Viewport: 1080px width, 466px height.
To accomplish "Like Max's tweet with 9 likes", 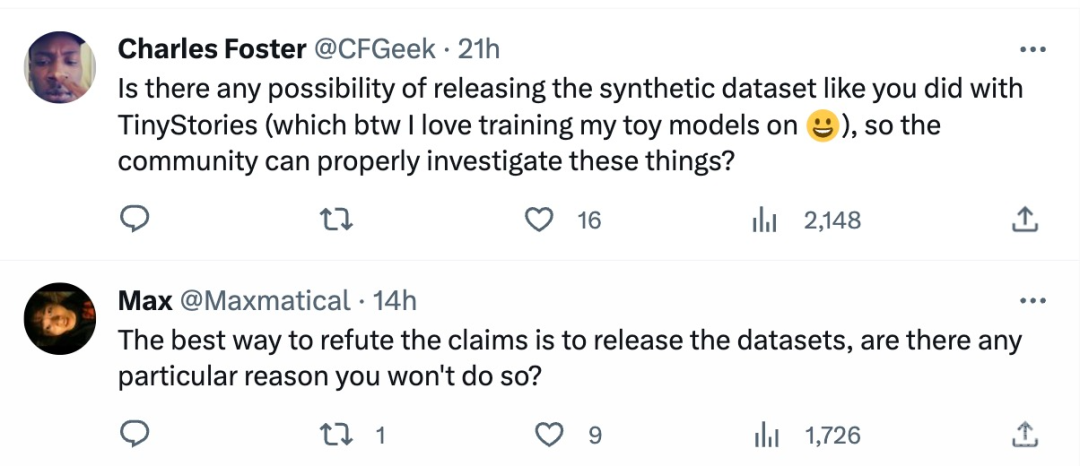I will click(548, 435).
